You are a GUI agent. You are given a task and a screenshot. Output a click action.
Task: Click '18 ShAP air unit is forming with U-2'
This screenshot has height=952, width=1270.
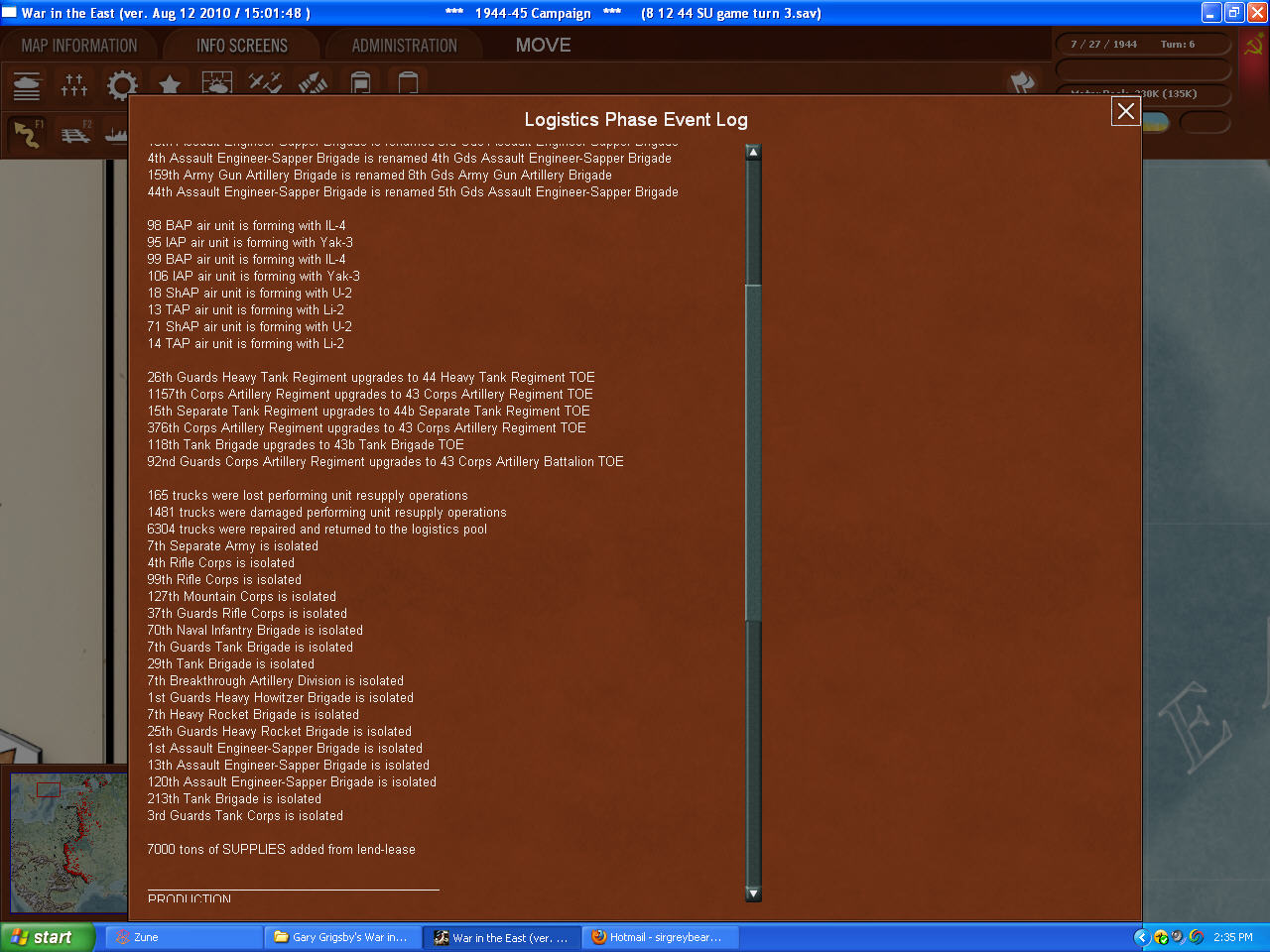click(x=250, y=294)
